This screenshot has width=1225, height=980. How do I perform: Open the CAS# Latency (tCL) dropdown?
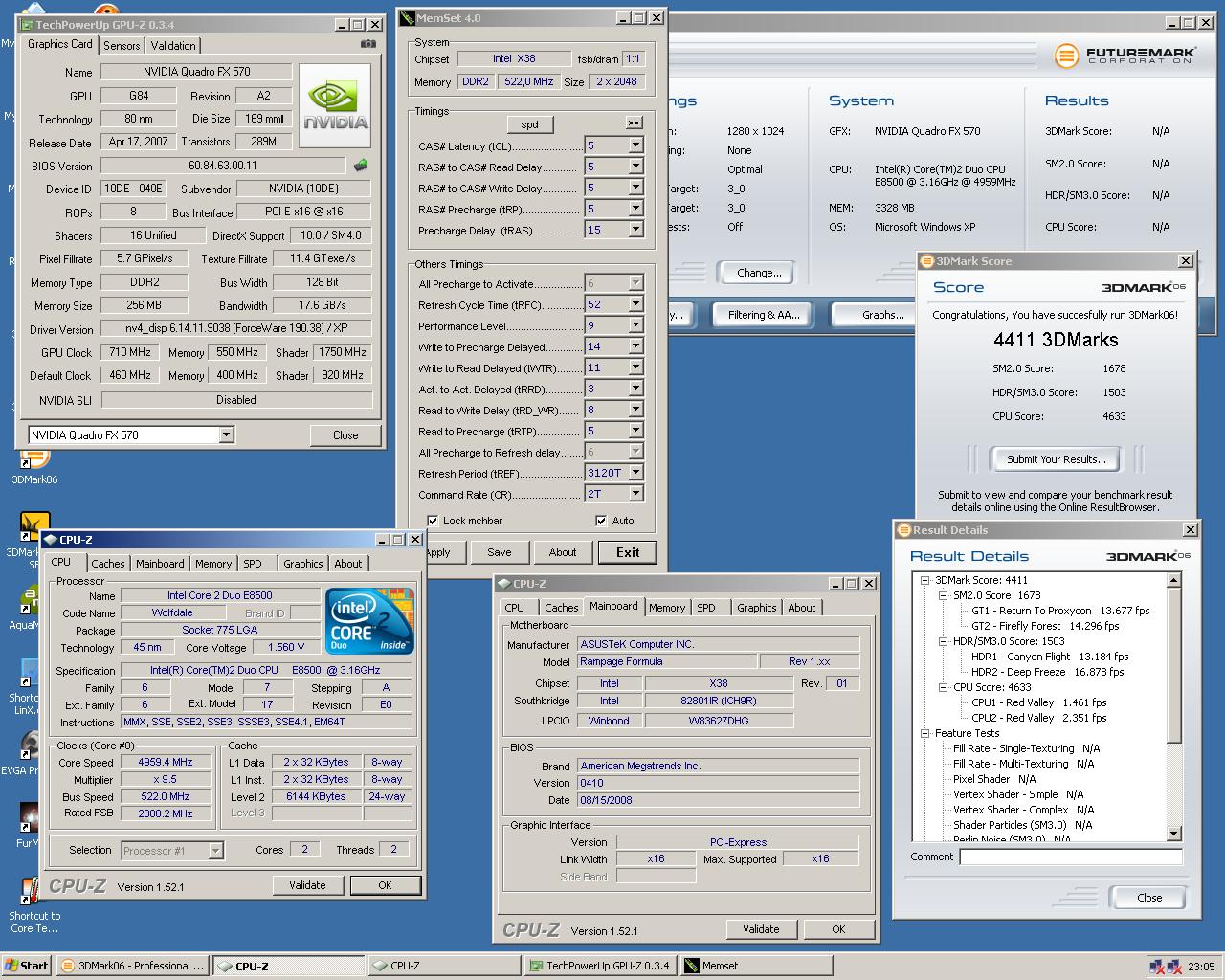[x=635, y=145]
